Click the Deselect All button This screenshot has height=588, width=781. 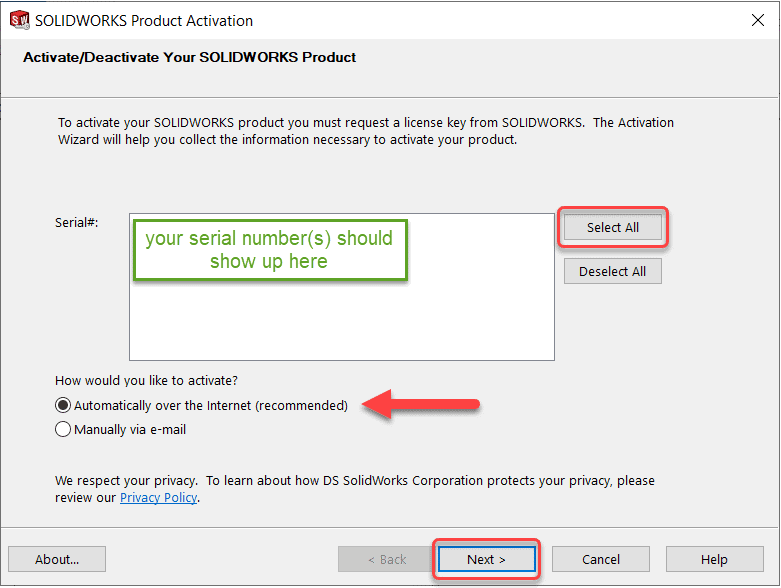(612, 271)
